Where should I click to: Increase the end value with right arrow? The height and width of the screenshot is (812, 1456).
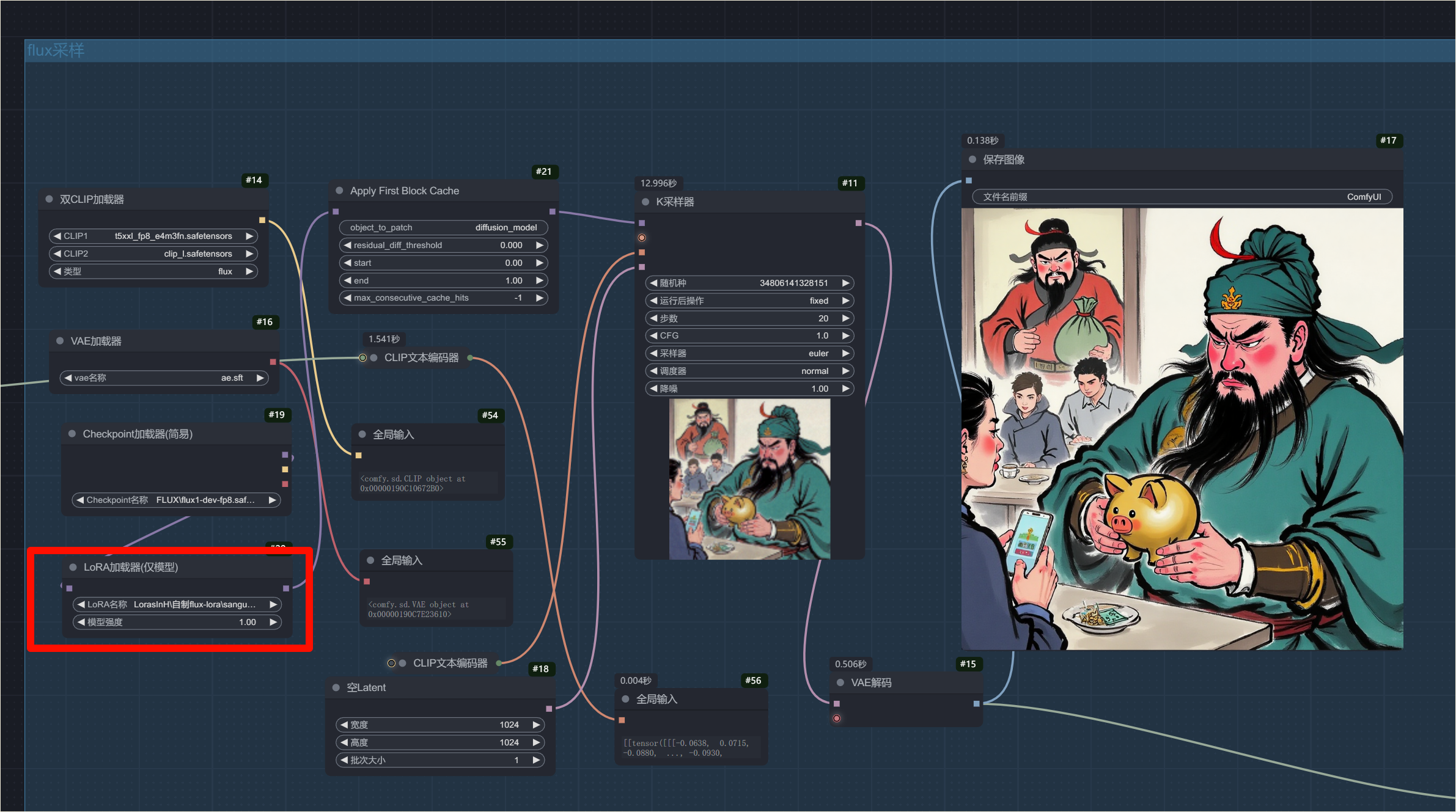pyautogui.click(x=540, y=280)
